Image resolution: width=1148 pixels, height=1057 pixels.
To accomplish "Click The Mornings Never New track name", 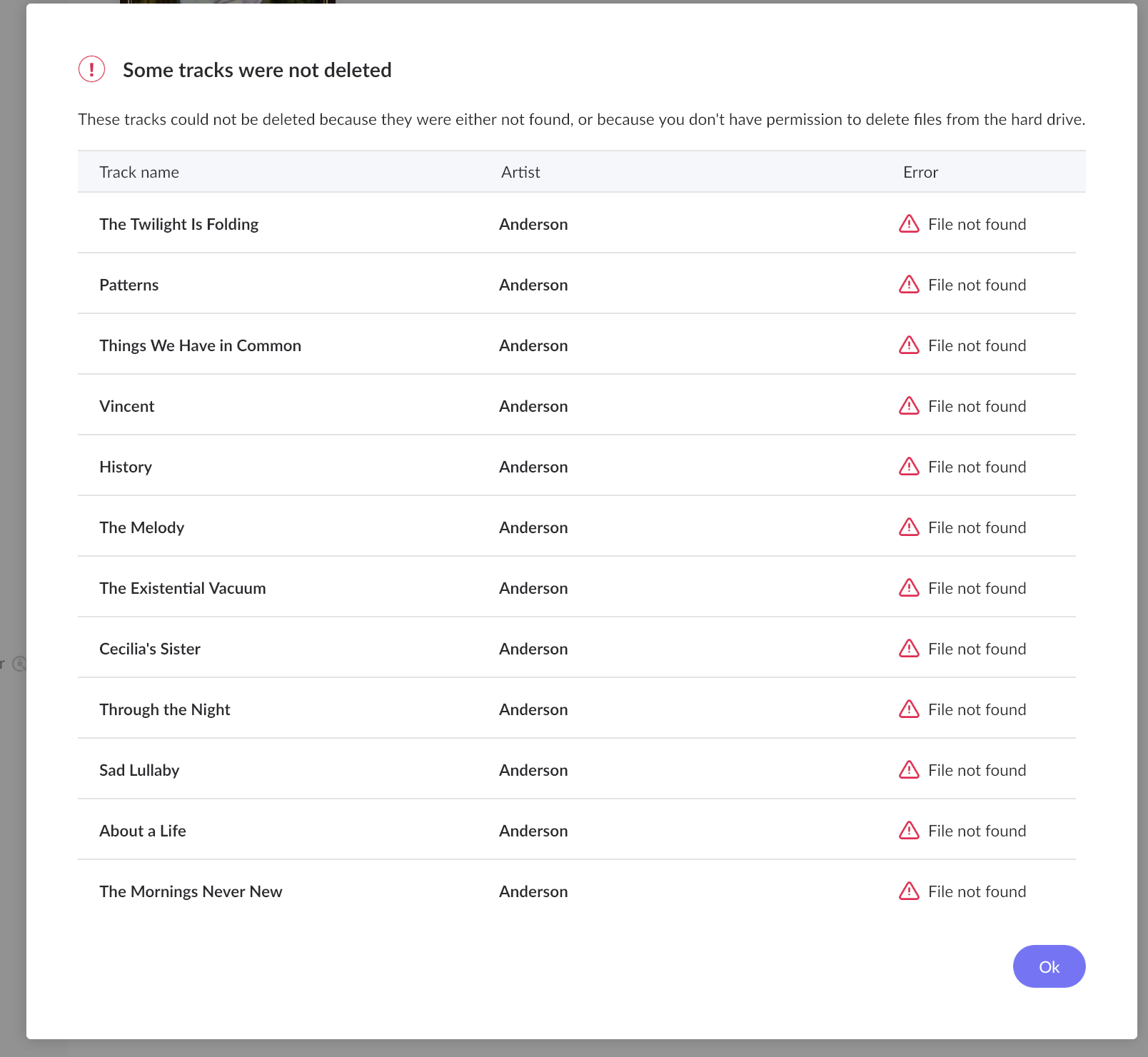I will click(191, 891).
